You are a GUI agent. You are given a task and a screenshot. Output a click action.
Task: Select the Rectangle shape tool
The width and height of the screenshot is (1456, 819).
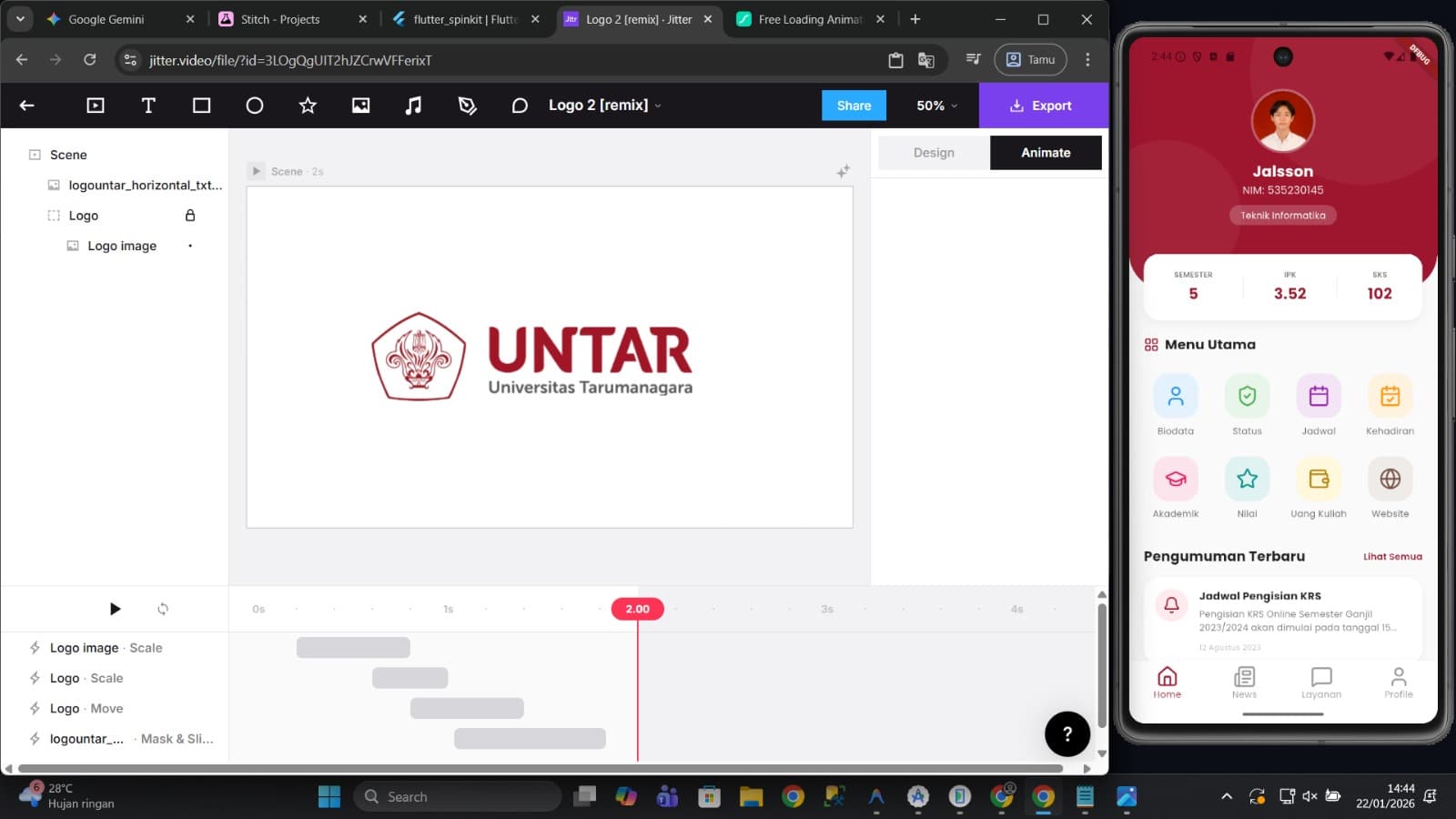pos(201,106)
